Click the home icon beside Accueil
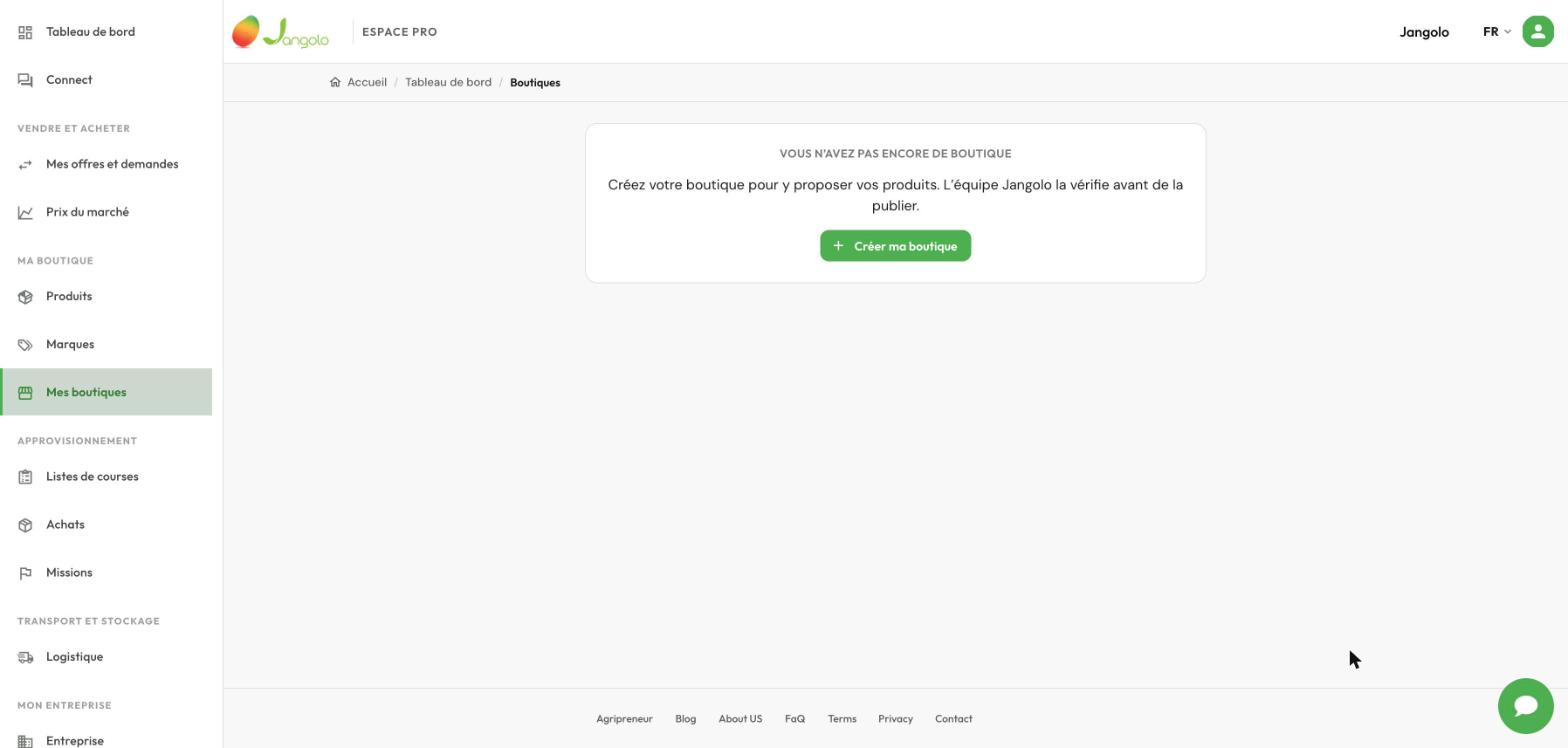 pyautogui.click(x=335, y=82)
